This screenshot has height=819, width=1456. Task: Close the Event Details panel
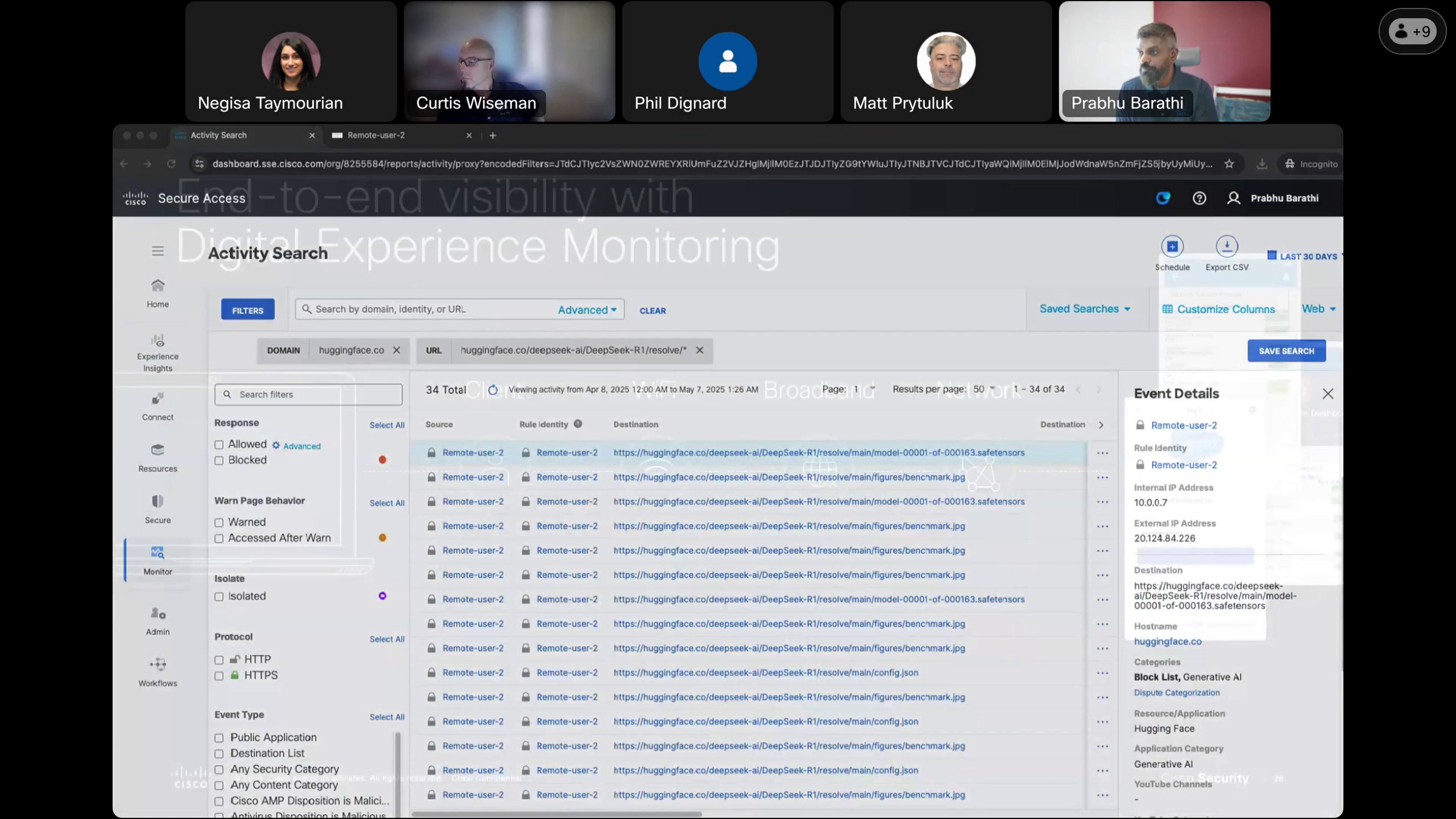tap(1328, 394)
